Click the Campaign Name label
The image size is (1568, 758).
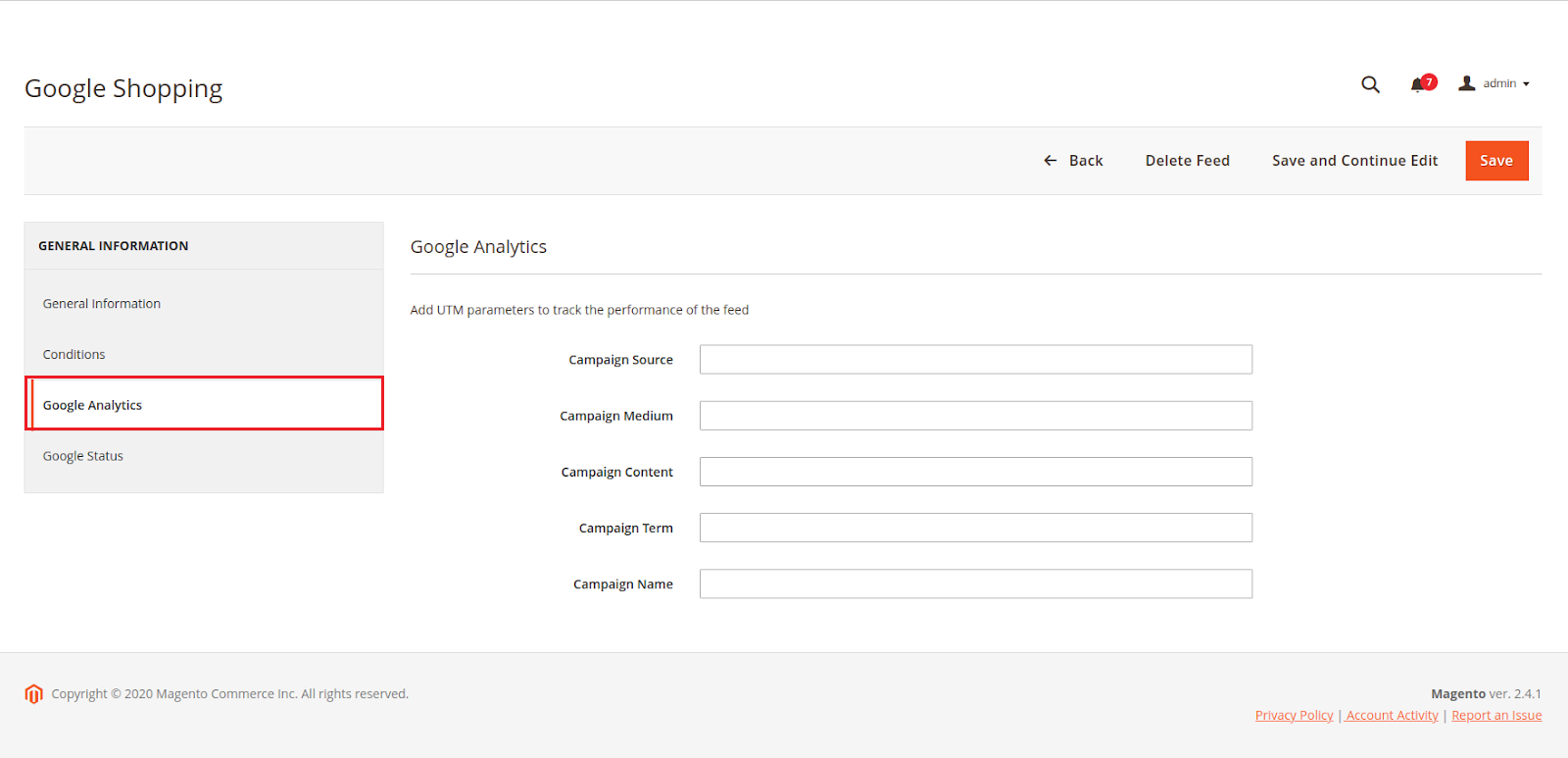pyautogui.click(x=623, y=584)
